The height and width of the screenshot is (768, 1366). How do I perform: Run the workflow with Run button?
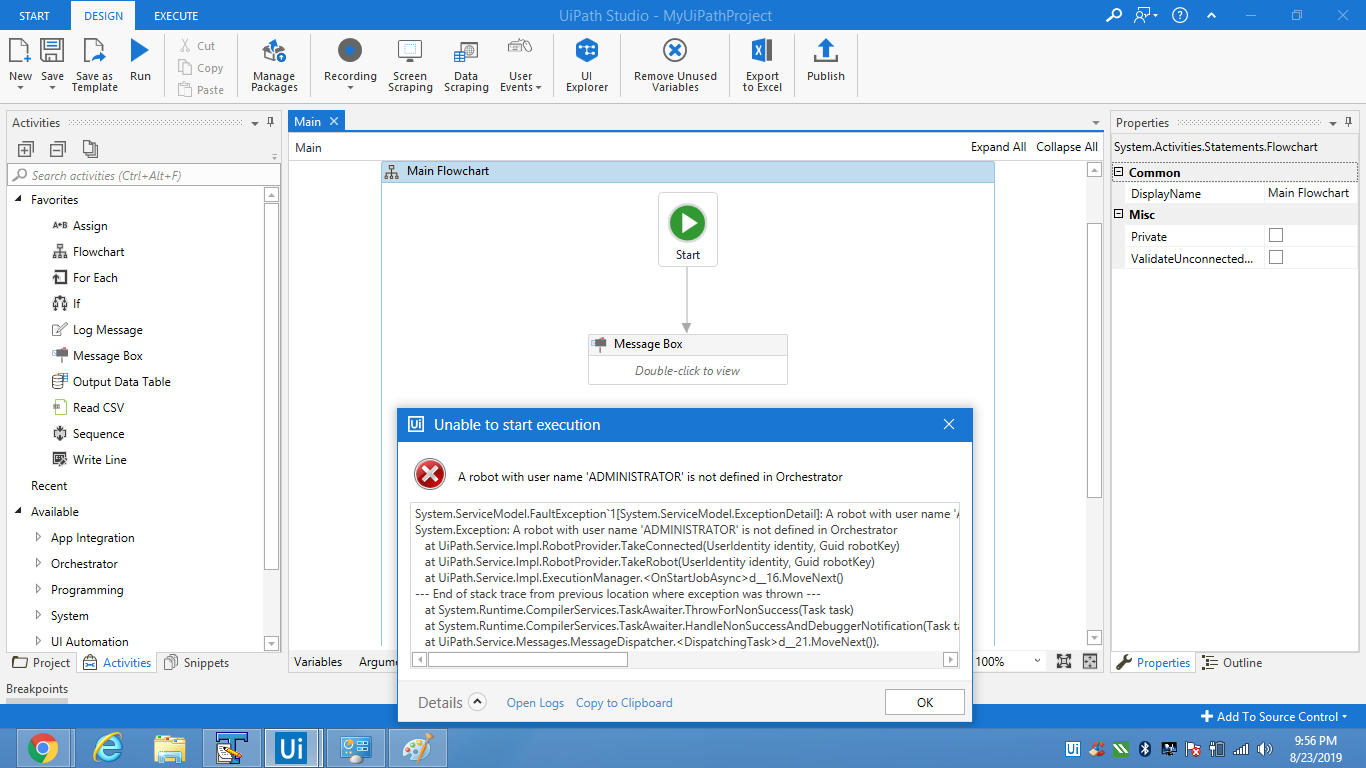click(x=140, y=60)
